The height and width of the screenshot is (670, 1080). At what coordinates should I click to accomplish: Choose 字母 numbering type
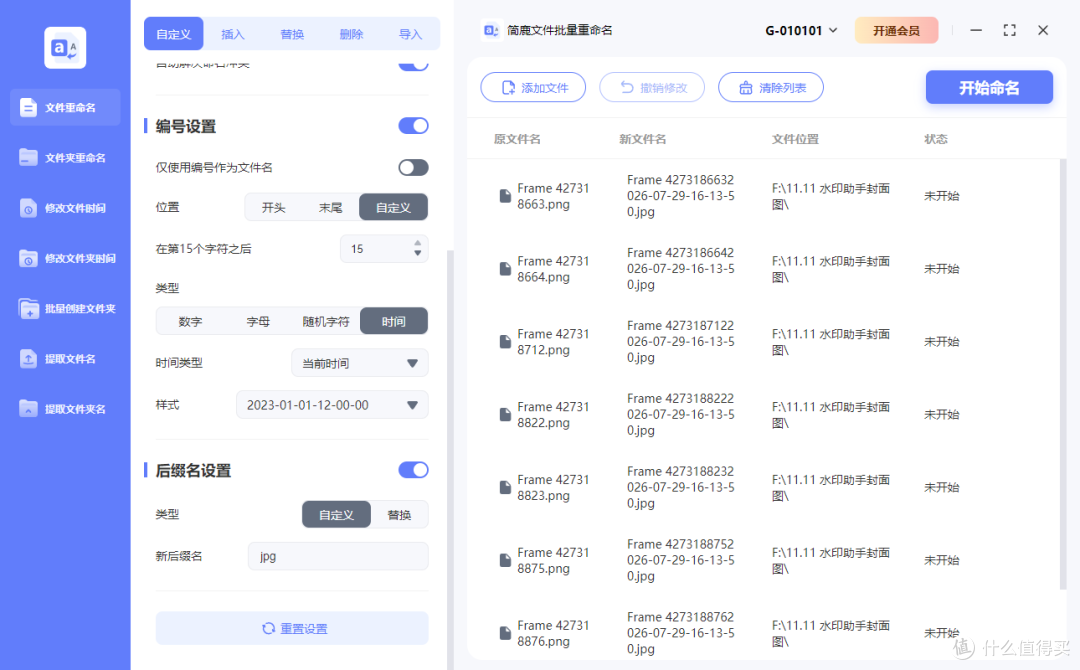point(258,322)
